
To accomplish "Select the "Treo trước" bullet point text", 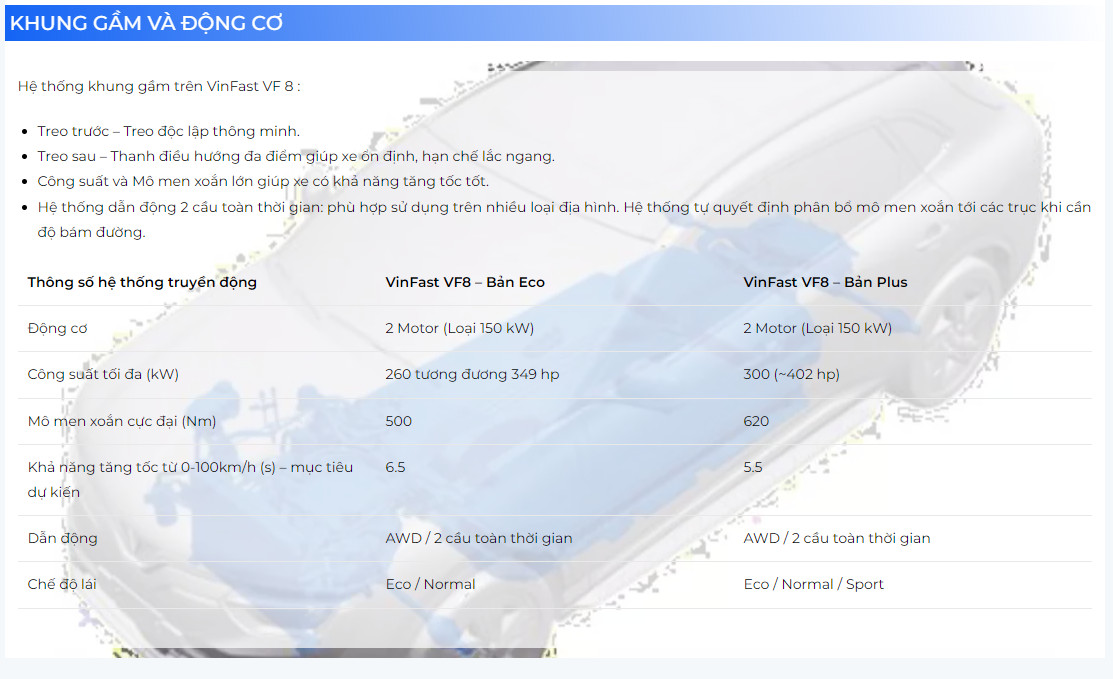I will (168, 131).
